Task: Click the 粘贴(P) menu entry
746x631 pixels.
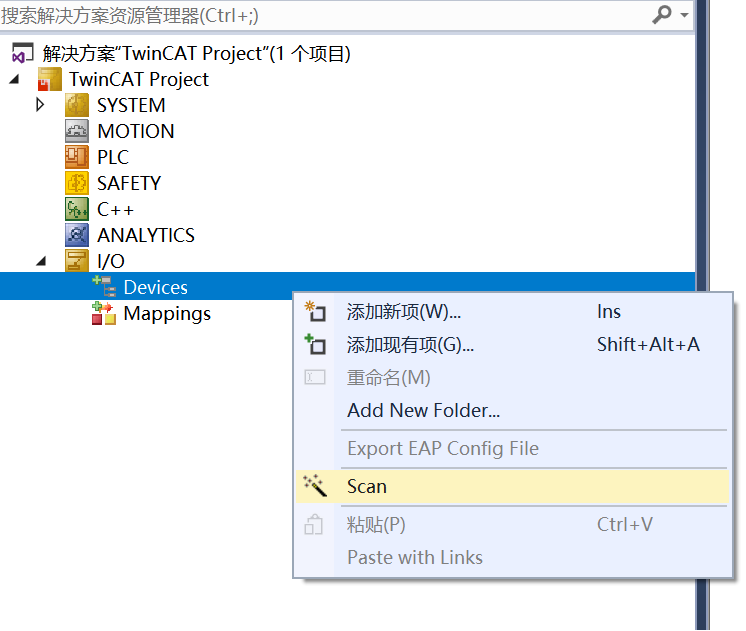Action: (512, 525)
